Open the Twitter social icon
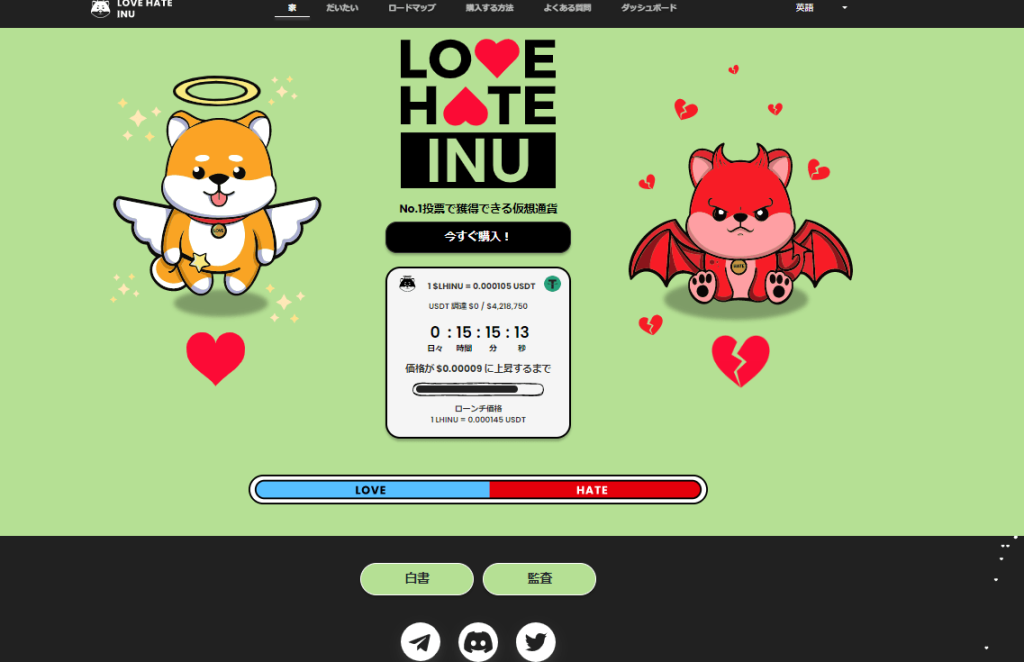This screenshot has width=1024, height=662. tap(536, 642)
